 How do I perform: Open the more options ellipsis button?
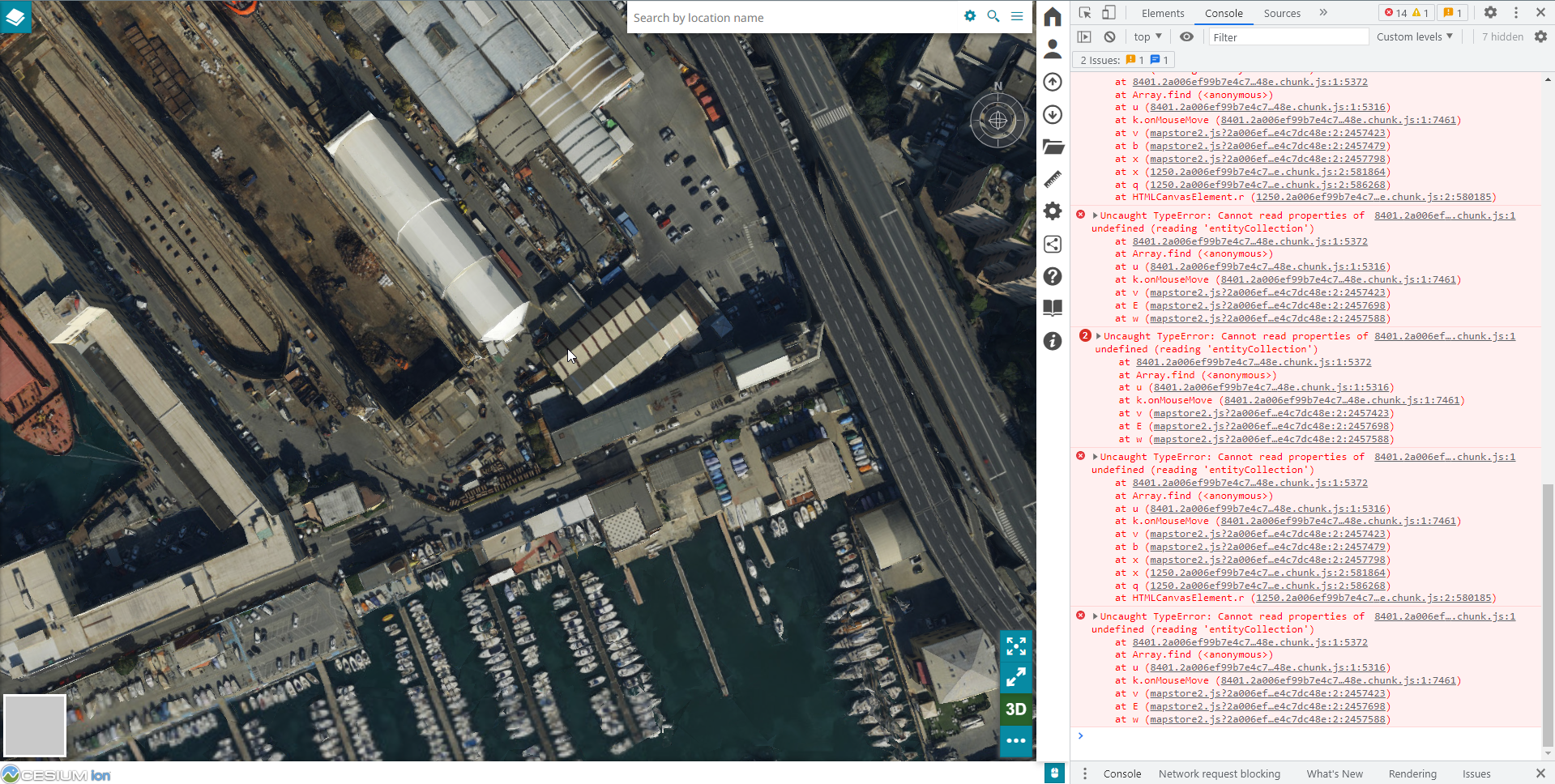1016,740
